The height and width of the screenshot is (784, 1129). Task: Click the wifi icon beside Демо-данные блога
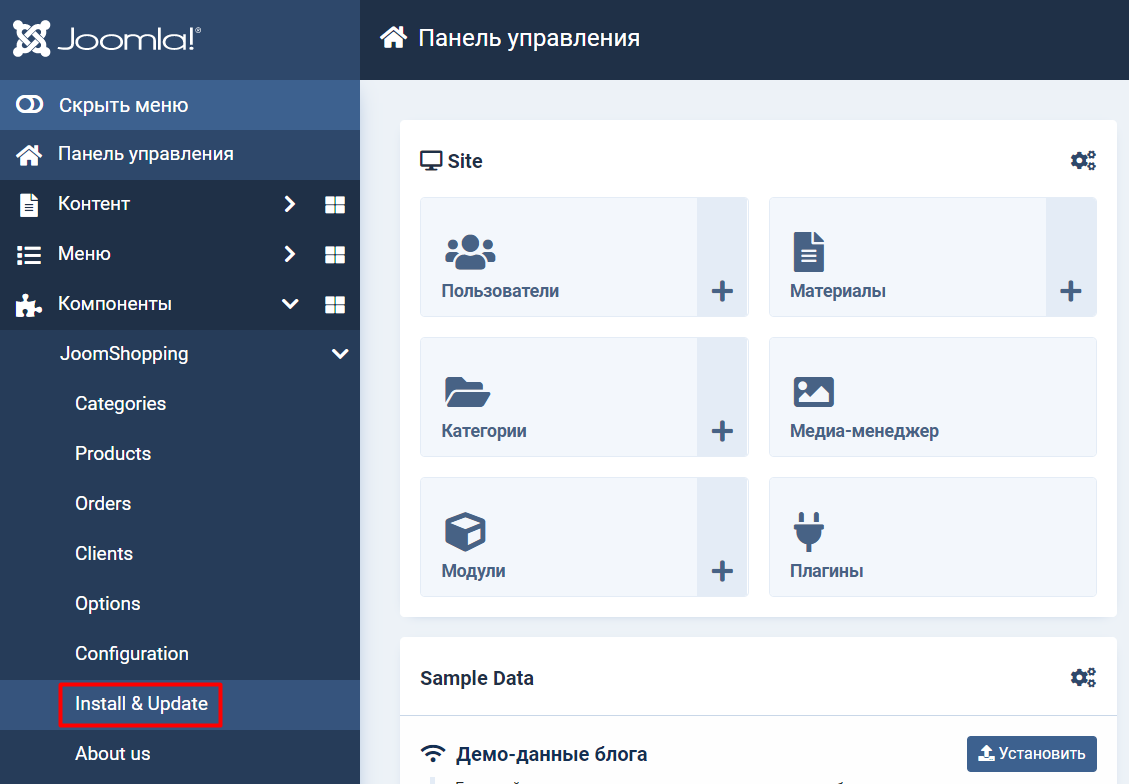433,754
